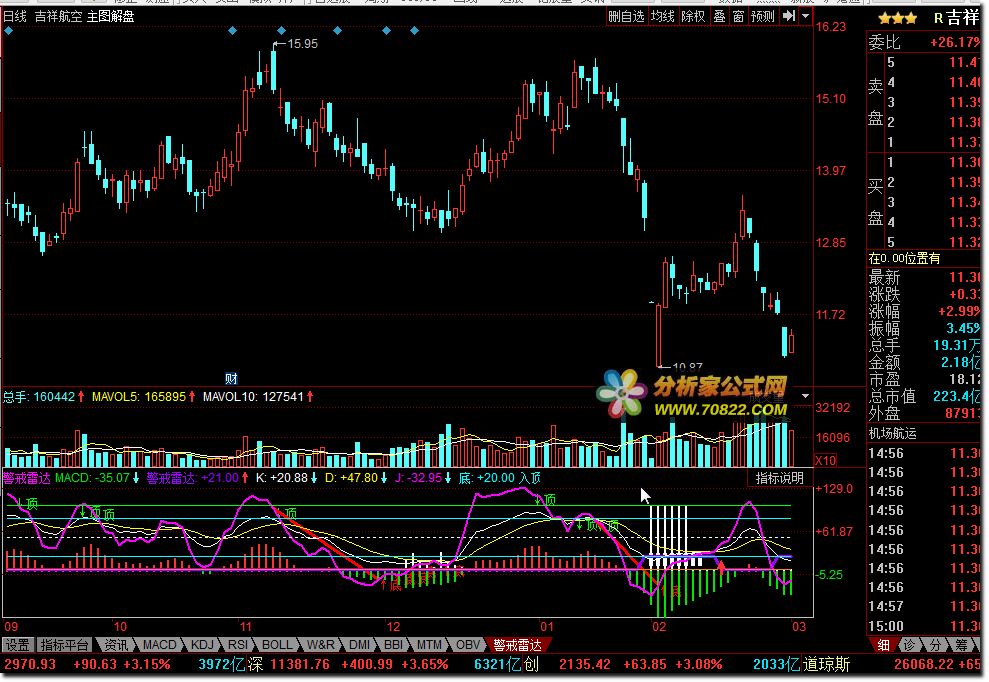Viewport: 989px width, 682px height.
Task: Click the 设置 settings button
Action: coord(18,645)
